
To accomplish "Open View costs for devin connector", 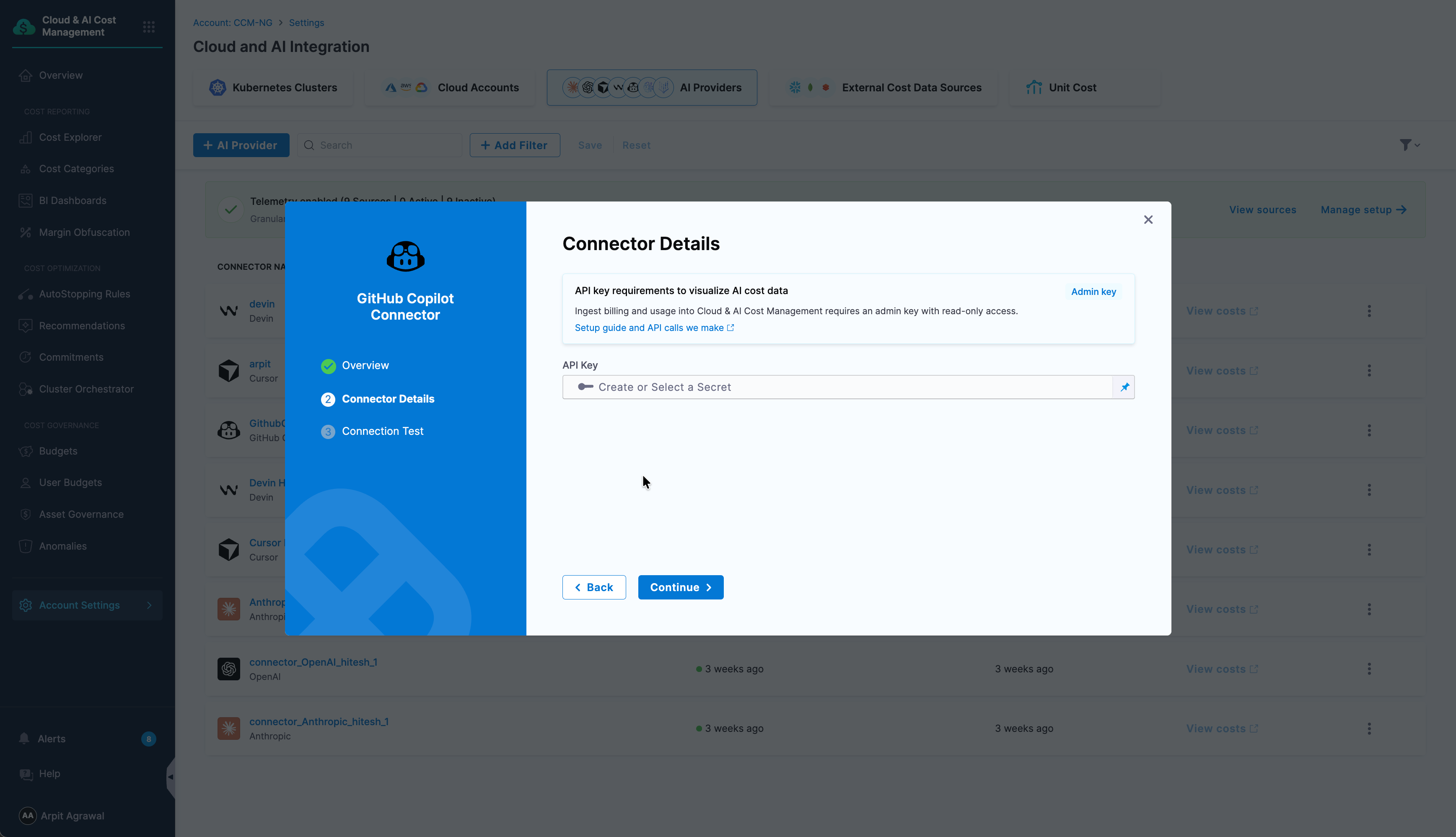I will 1221,311.
